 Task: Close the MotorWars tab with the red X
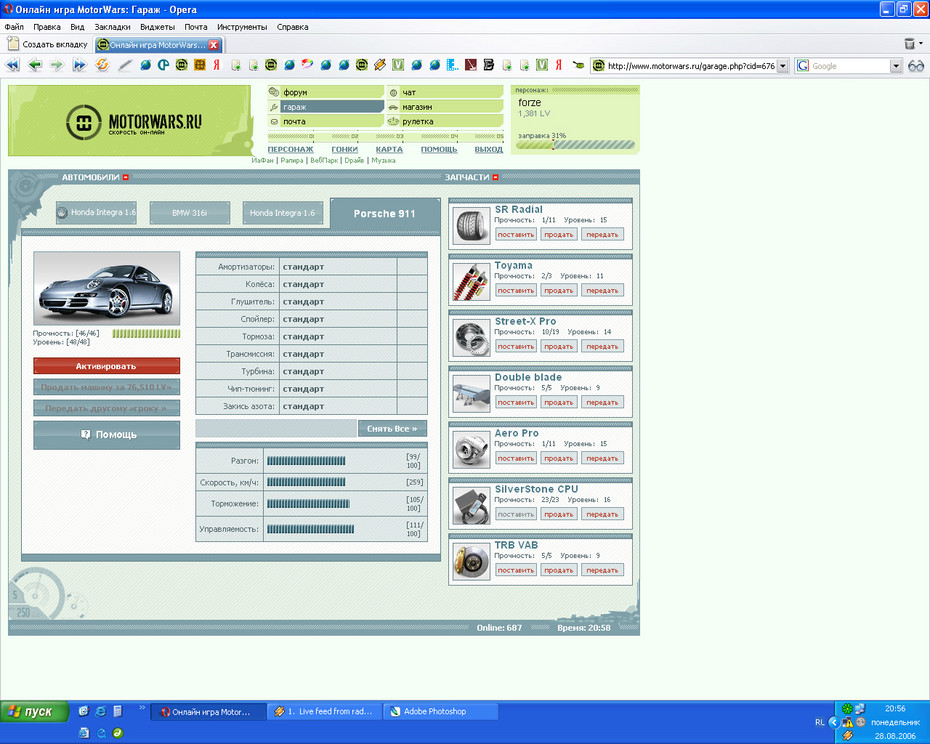(214, 45)
